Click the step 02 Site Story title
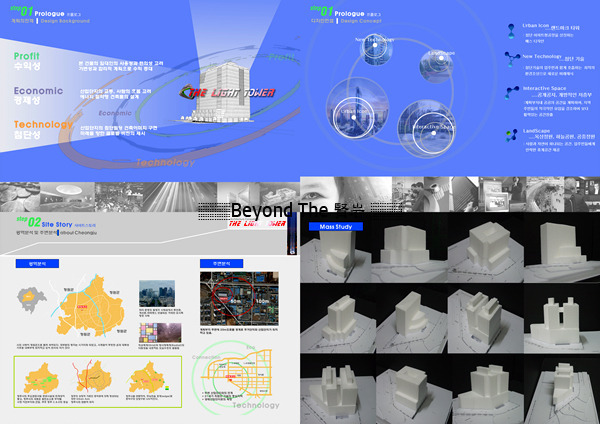Screen dimensions: 600x424 point(57,222)
